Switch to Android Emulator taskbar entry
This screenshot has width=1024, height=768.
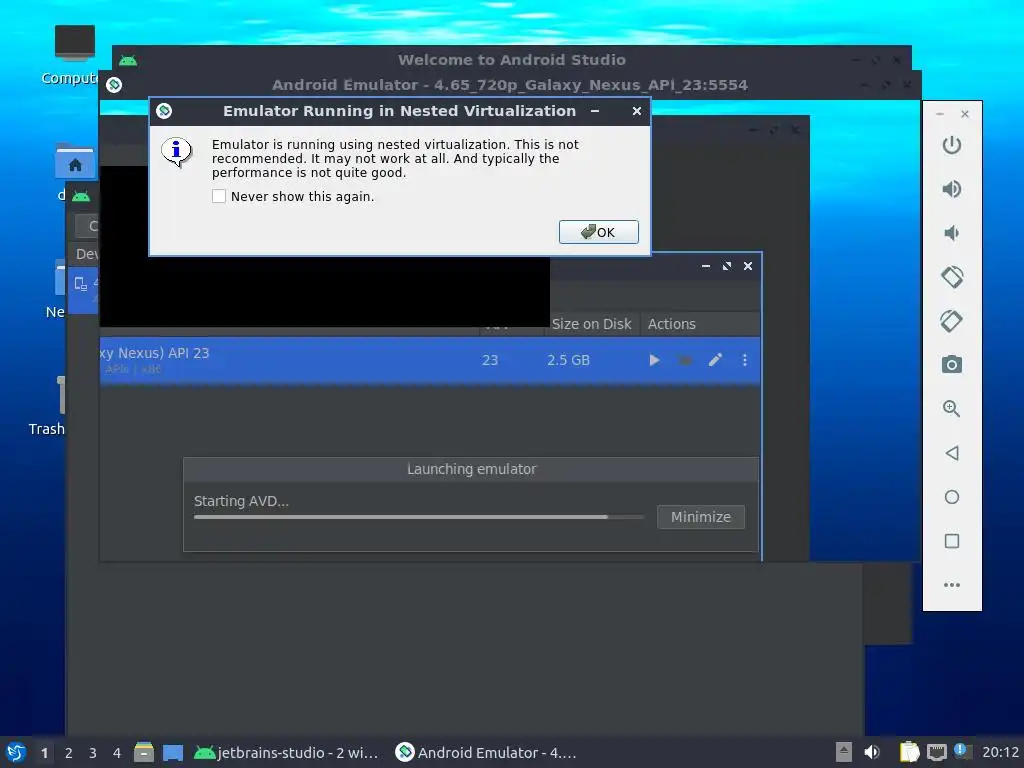pos(487,753)
